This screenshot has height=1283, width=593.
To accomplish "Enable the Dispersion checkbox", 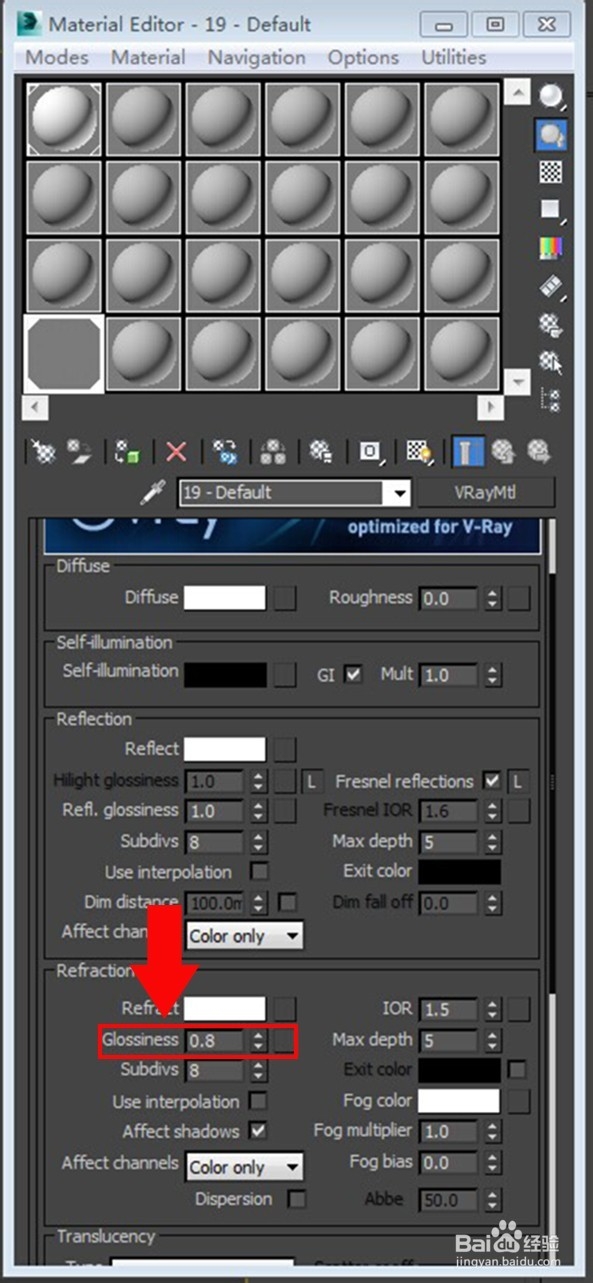I will point(296,1199).
